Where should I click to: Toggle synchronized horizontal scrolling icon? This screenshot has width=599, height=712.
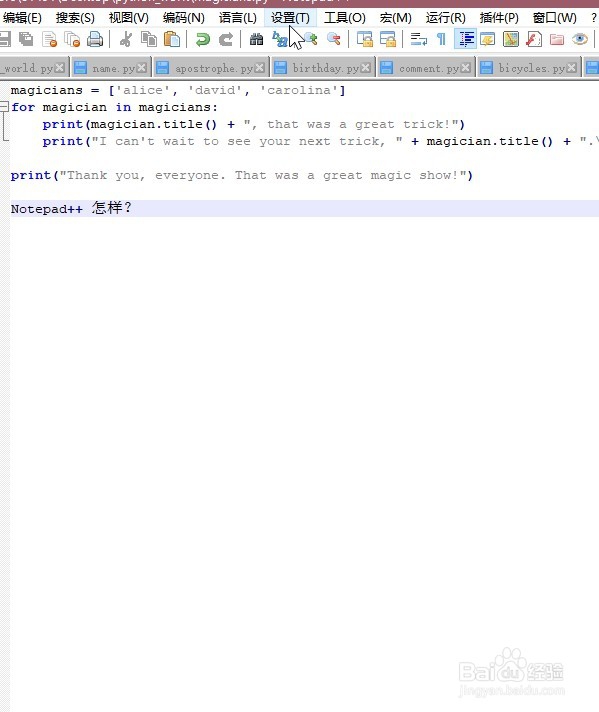click(x=387, y=39)
